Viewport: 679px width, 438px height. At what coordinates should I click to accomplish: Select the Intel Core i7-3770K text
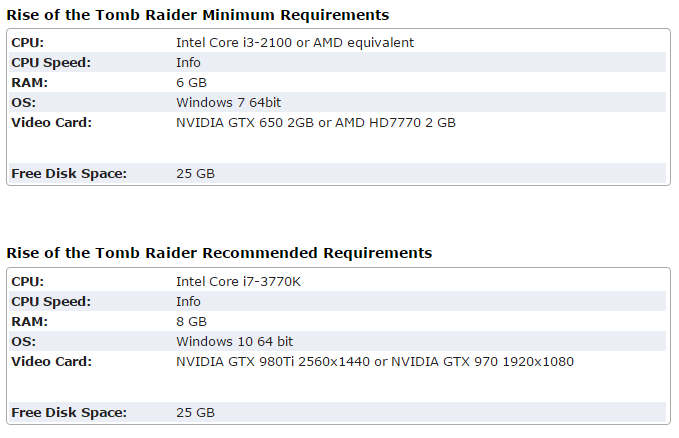point(238,282)
